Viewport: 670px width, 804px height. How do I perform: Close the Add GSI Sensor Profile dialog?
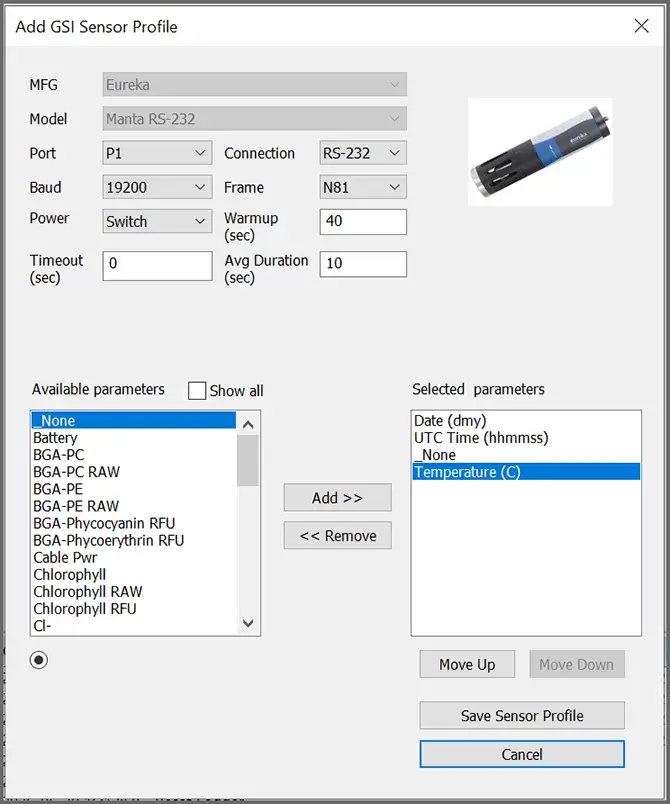coord(641,26)
